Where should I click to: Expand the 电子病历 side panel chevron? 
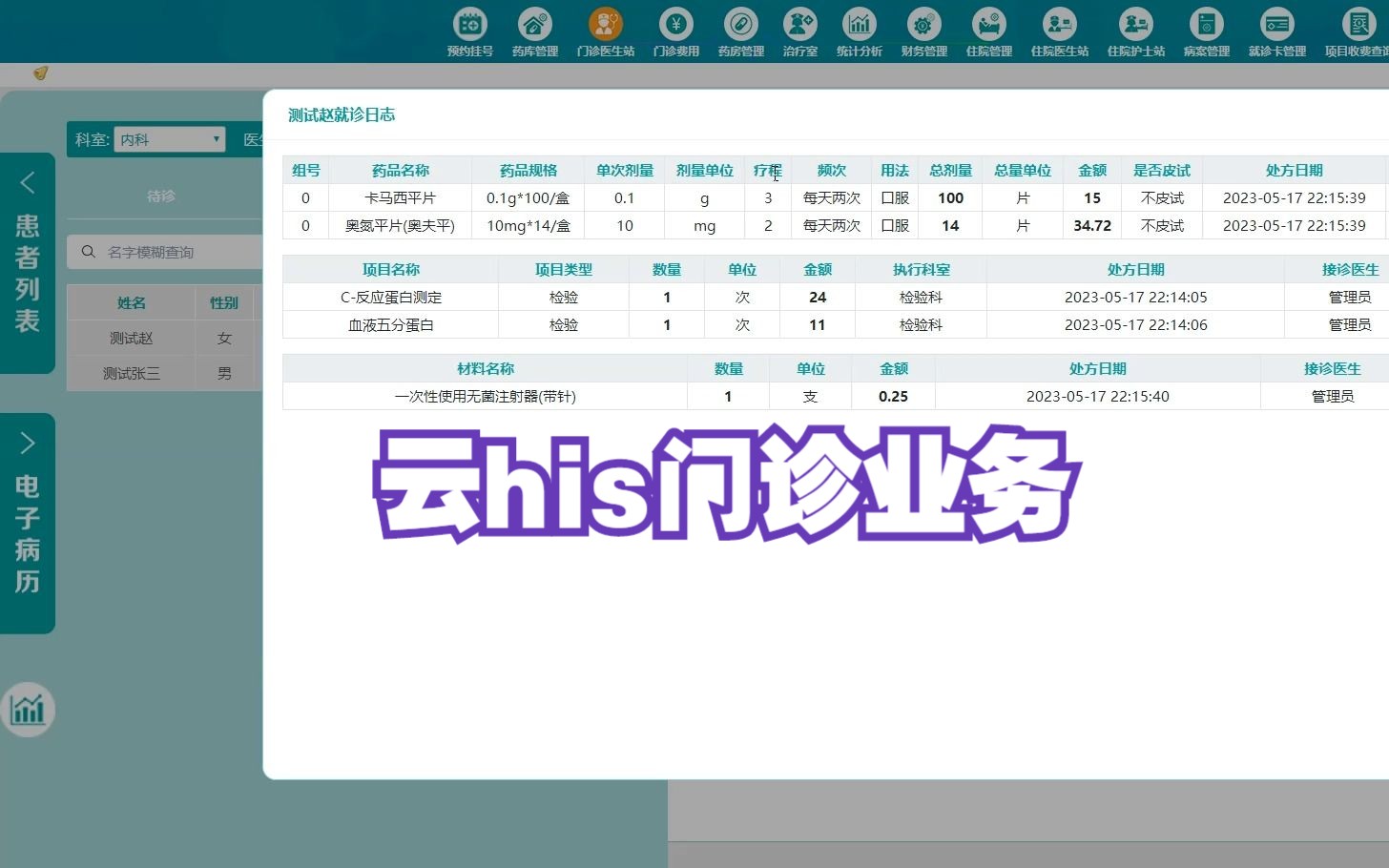click(28, 443)
